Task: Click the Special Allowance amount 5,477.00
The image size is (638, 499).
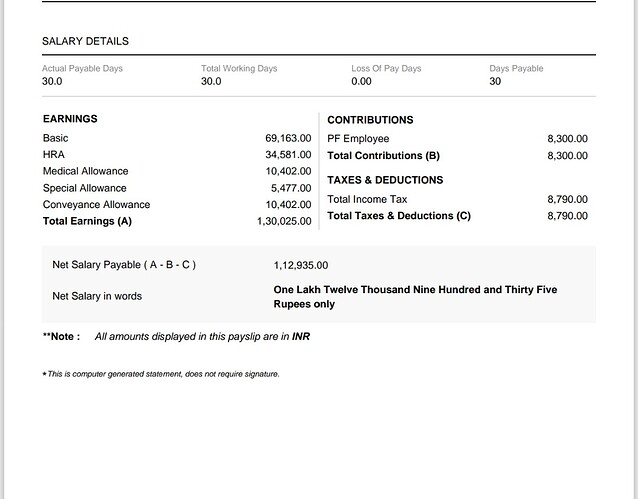Action: click(291, 188)
